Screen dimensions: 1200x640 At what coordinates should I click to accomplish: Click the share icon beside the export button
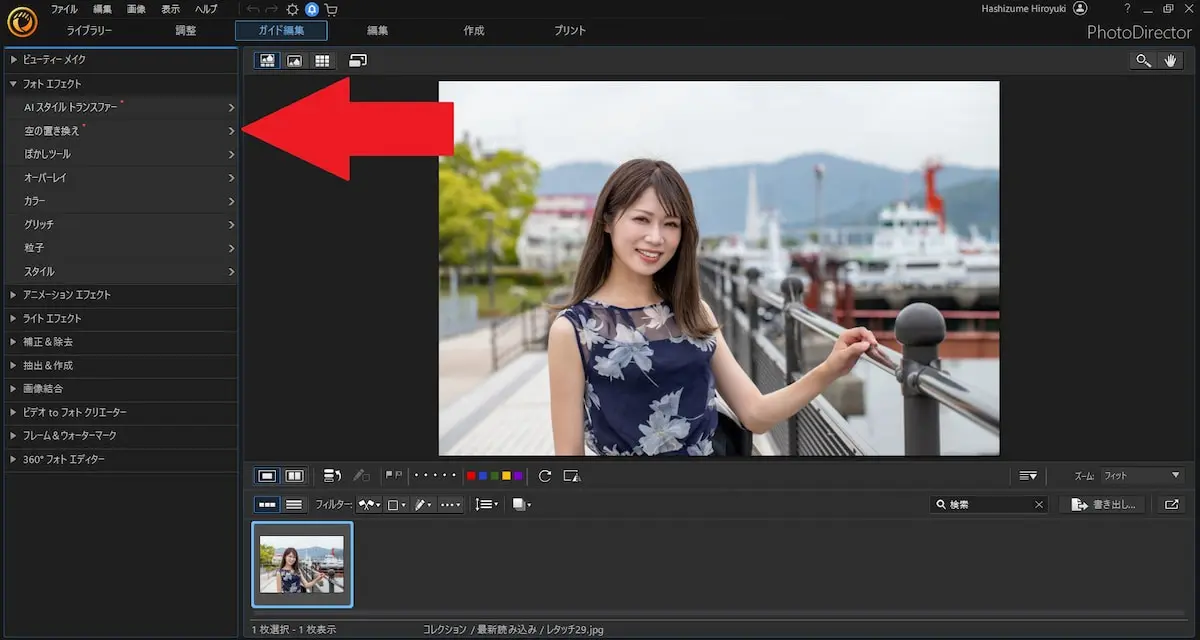click(1171, 505)
